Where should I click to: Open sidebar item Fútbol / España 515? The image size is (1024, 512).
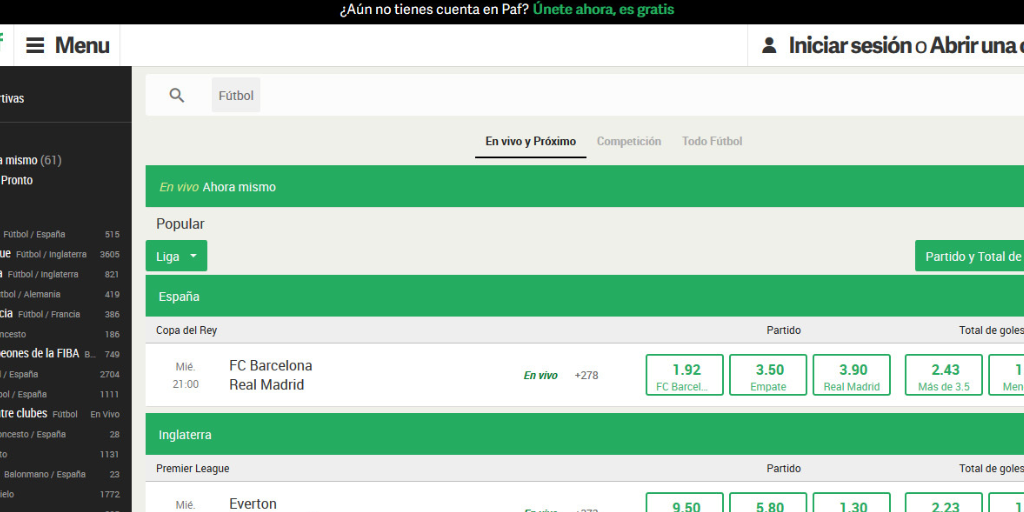click(x=60, y=234)
